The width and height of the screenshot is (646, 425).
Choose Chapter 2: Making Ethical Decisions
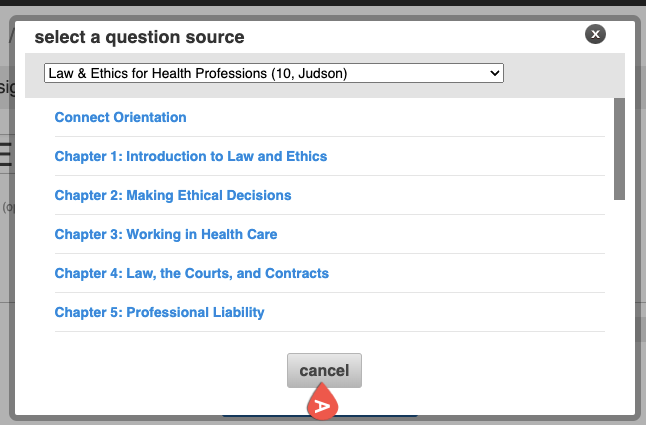(173, 195)
